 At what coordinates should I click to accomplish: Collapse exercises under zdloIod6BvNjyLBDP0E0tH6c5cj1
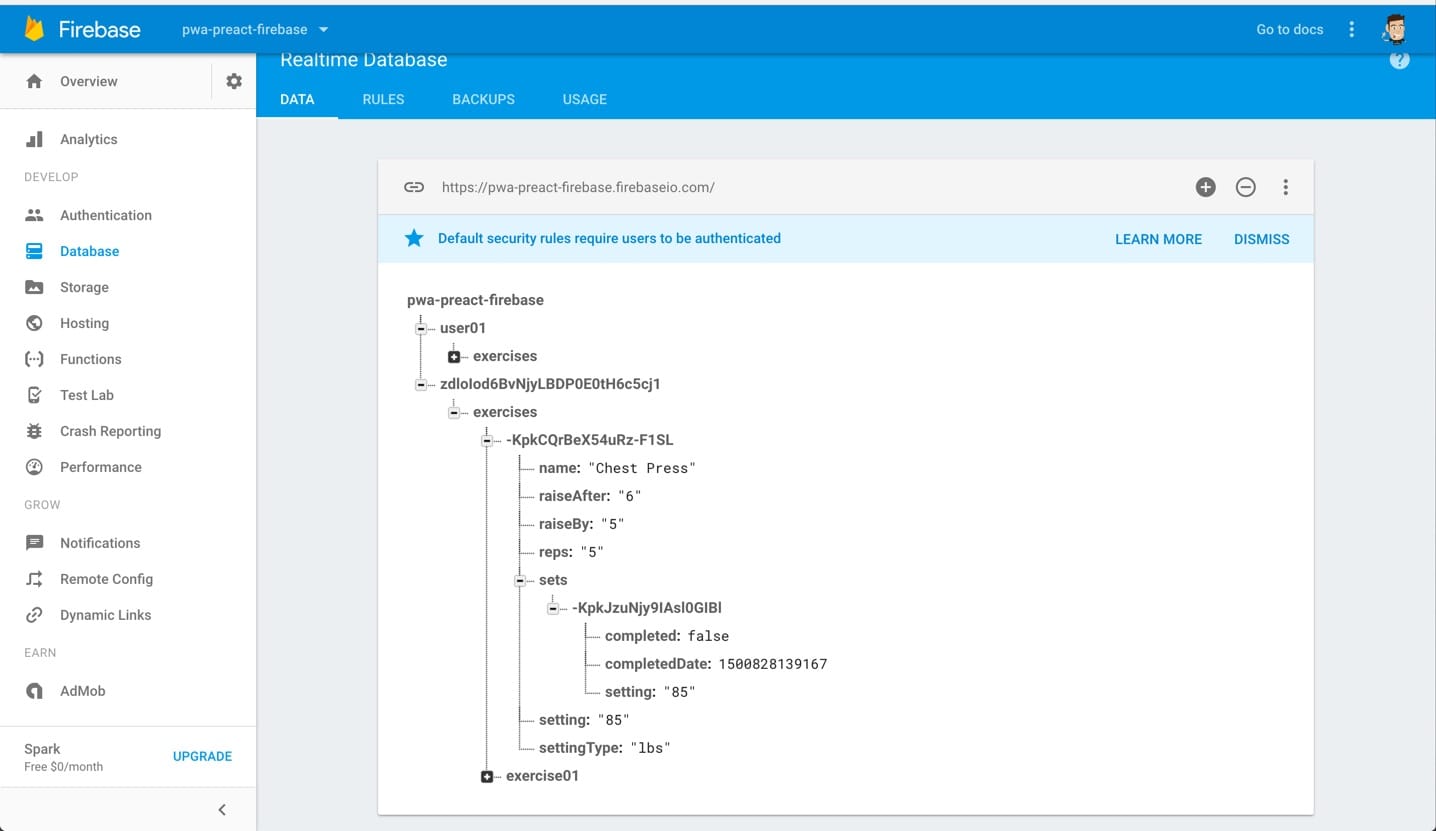tap(454, 412)
